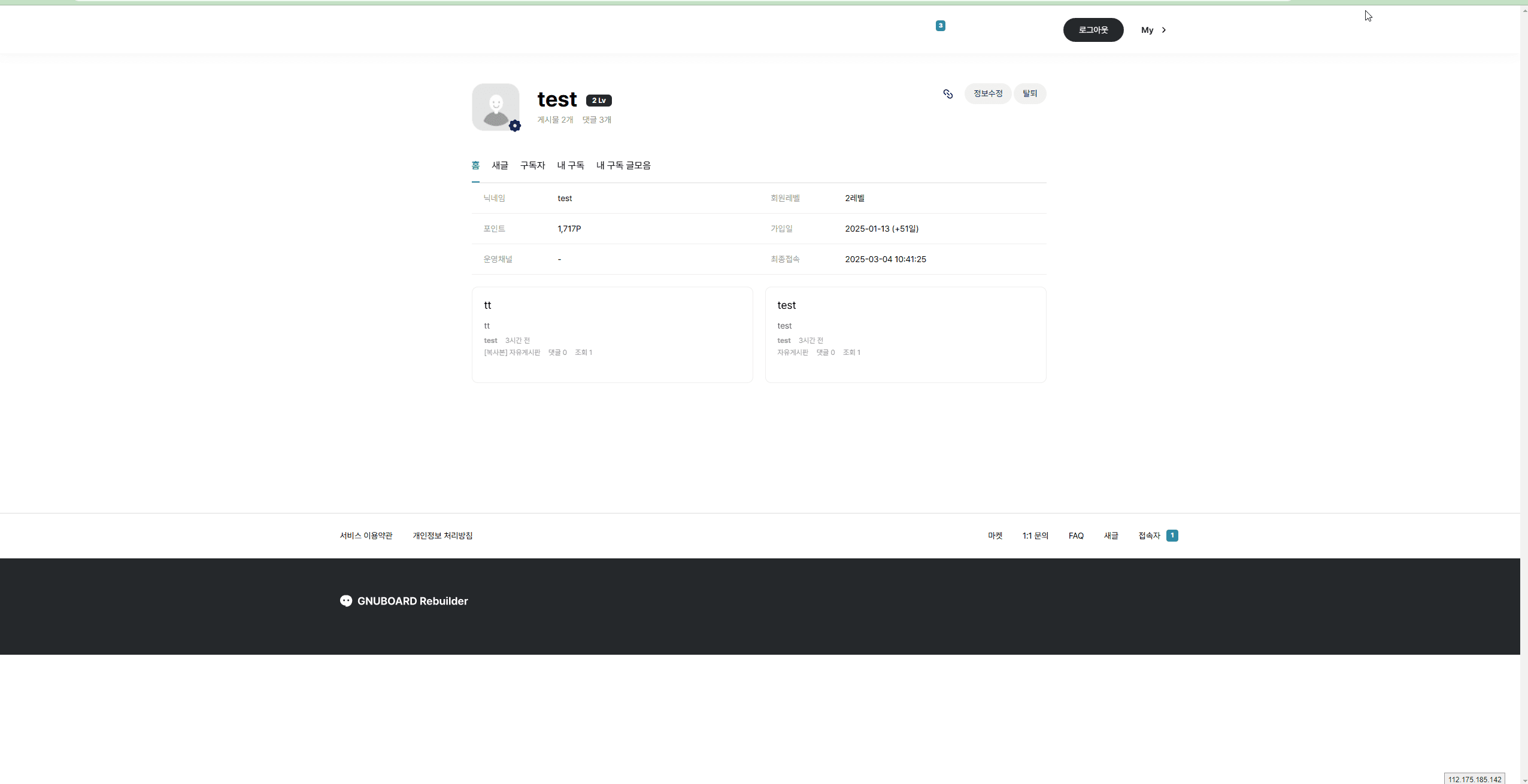Click the connected users count badge
The image size is (1528, 784).
[x=1172, y=536]
